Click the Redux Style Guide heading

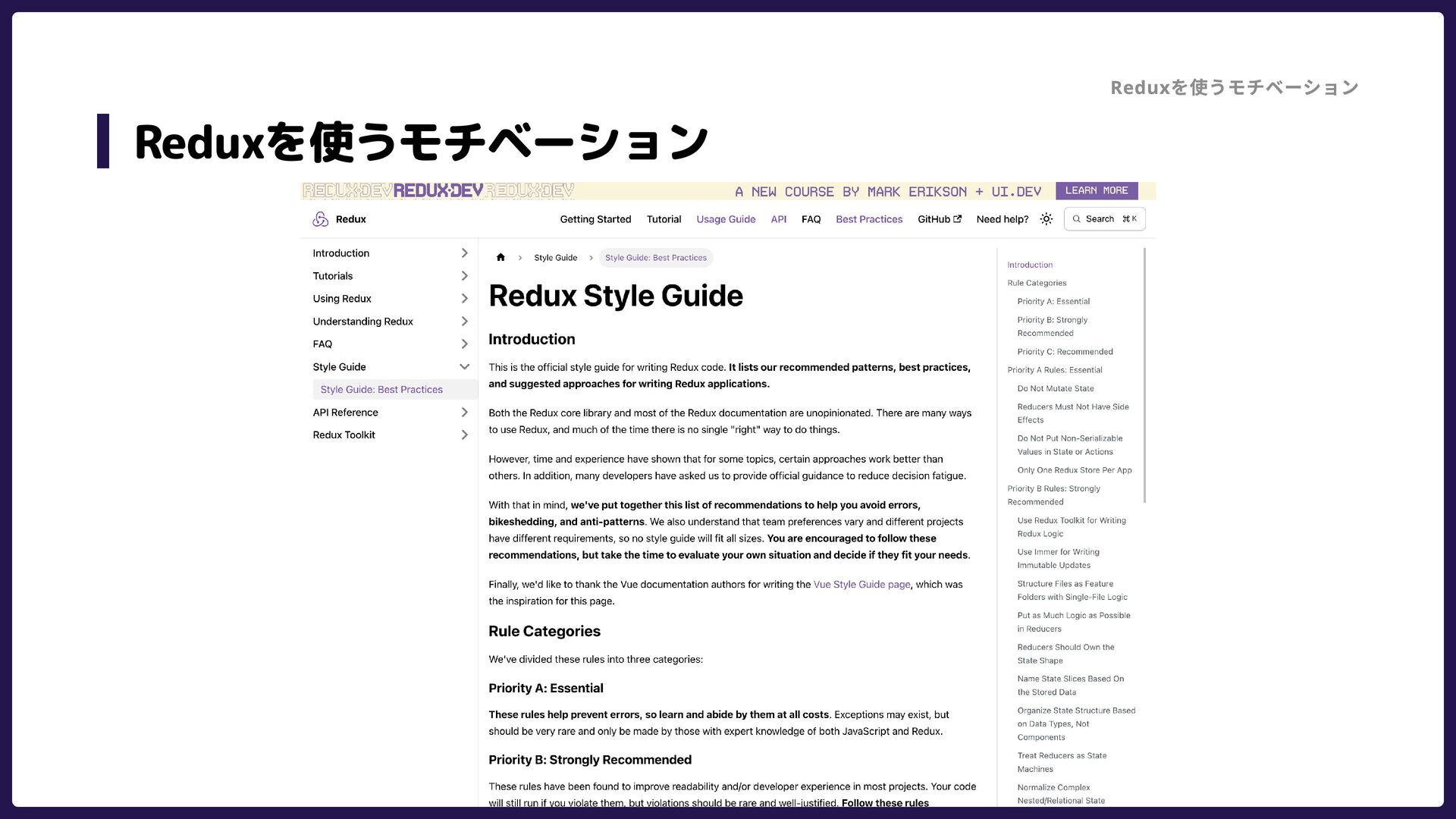coord(615,296)
